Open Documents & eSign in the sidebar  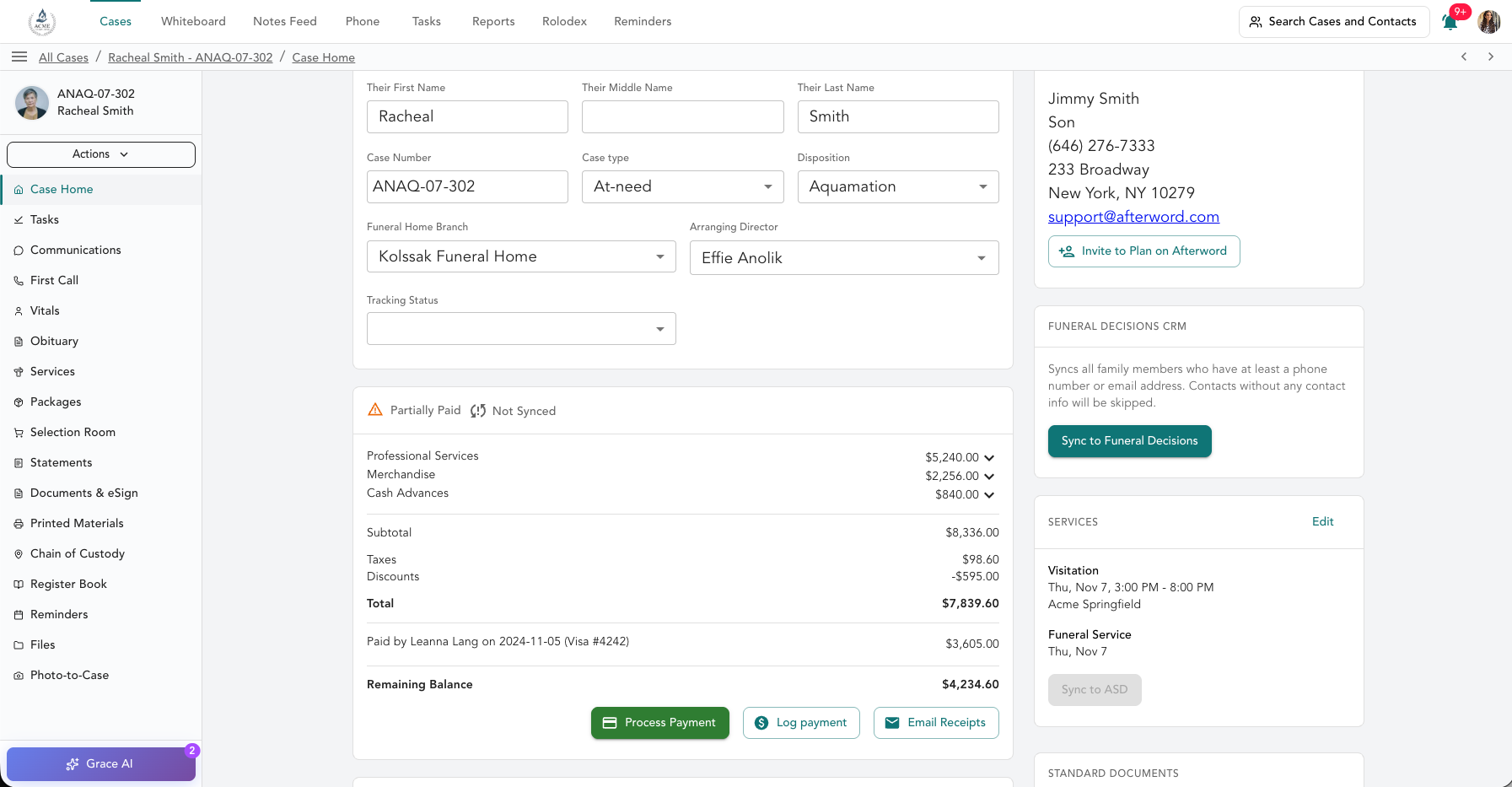(101, 493)
